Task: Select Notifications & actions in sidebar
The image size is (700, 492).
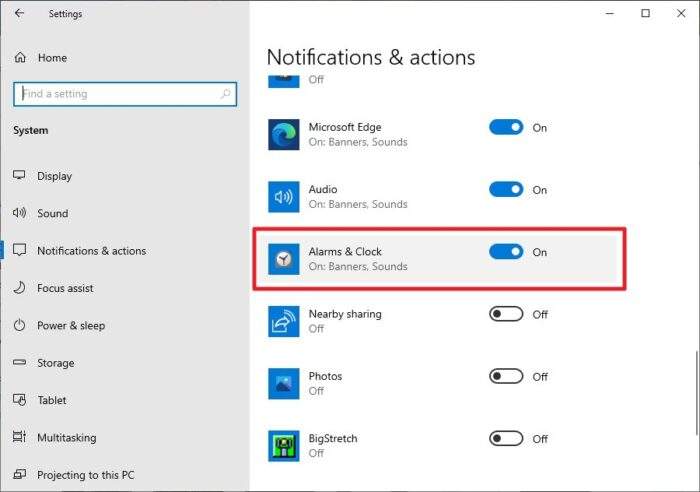Action: pyautogui.click(x=125, y=250)
